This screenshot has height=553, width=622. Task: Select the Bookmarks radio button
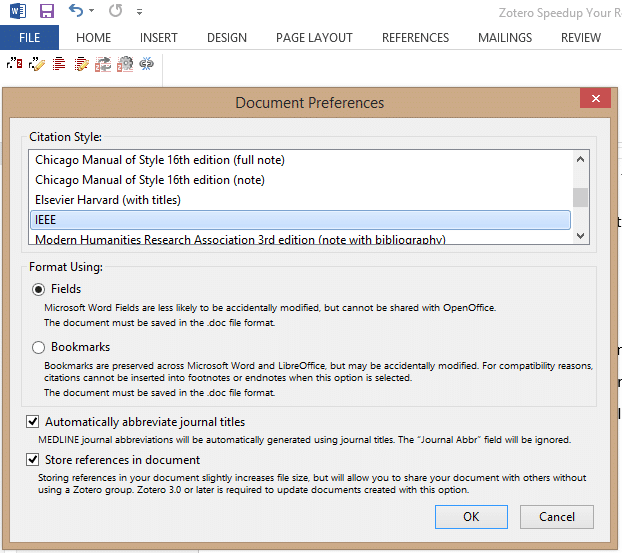click(x=39, y=347)
